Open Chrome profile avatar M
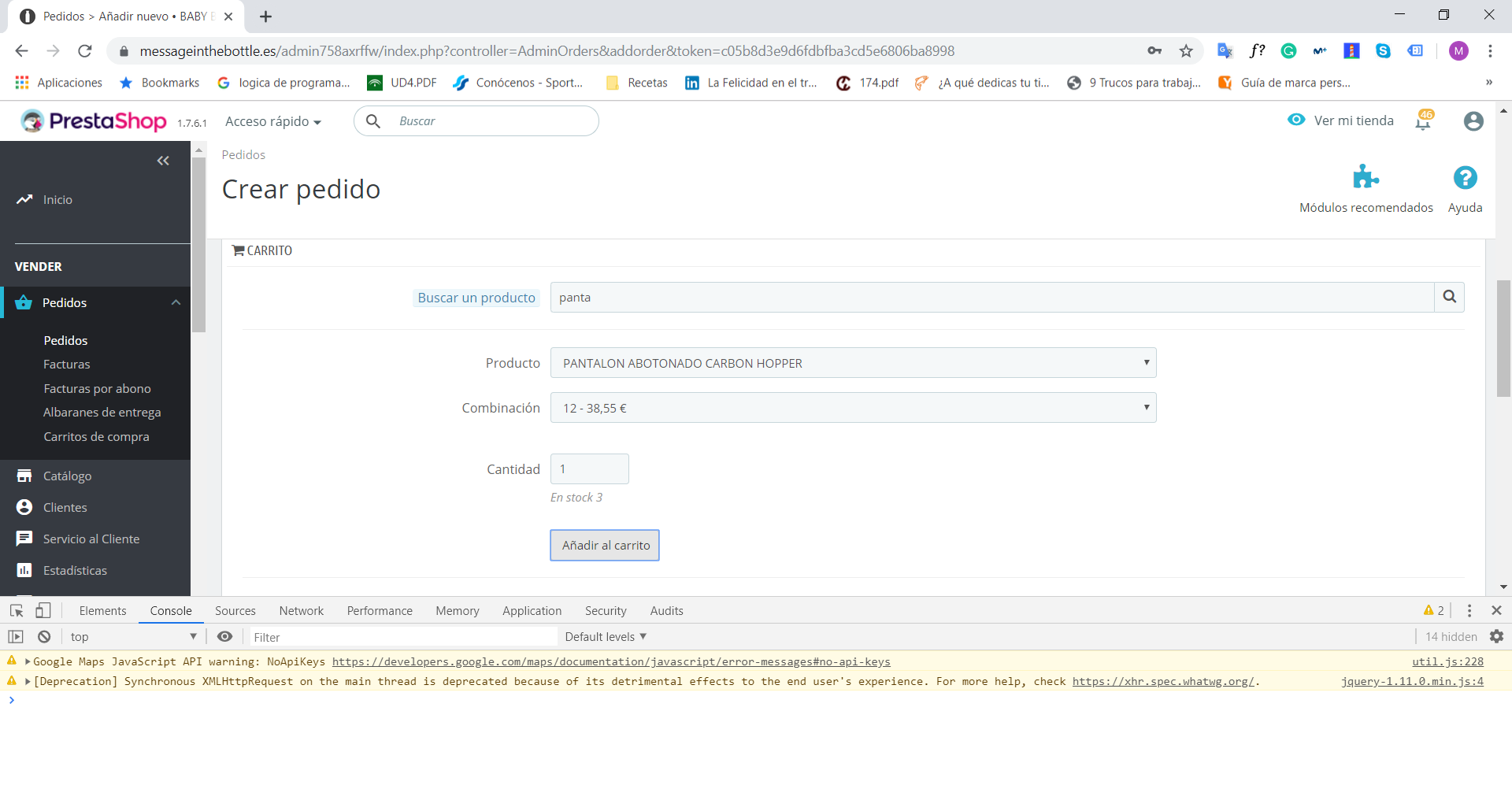 1458,51
